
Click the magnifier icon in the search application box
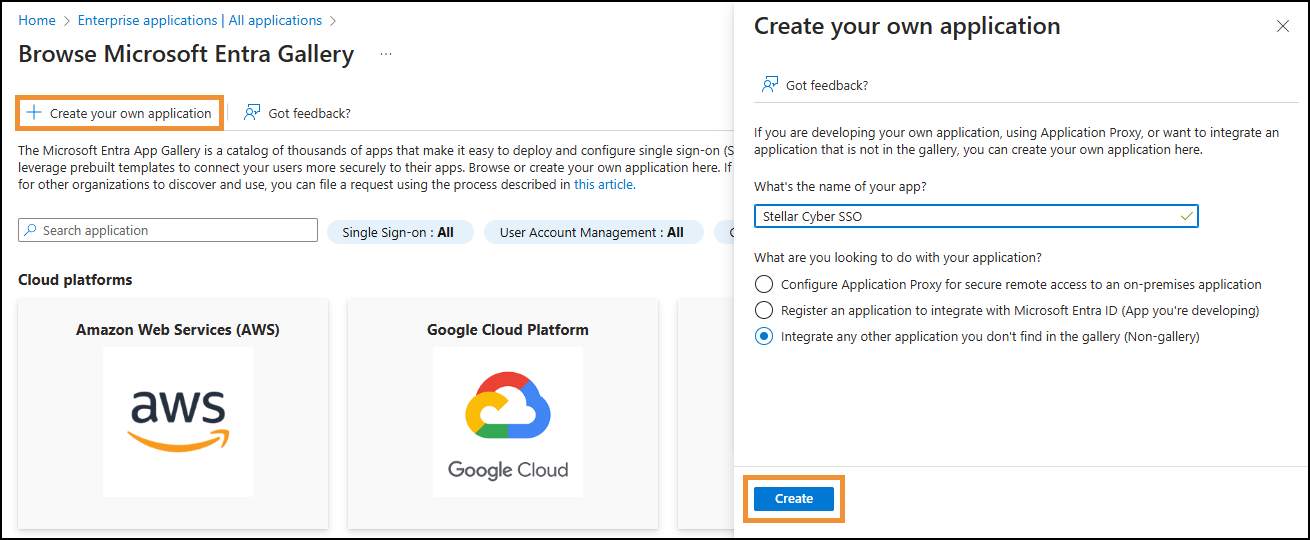point(31,231)
